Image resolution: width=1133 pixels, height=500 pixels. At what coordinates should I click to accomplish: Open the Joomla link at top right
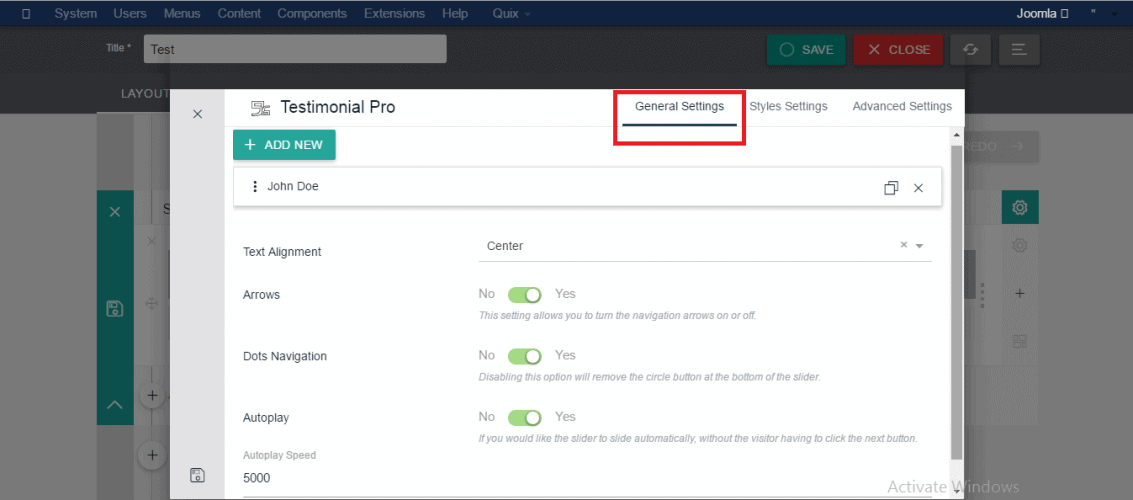(x=1042, y=14)
